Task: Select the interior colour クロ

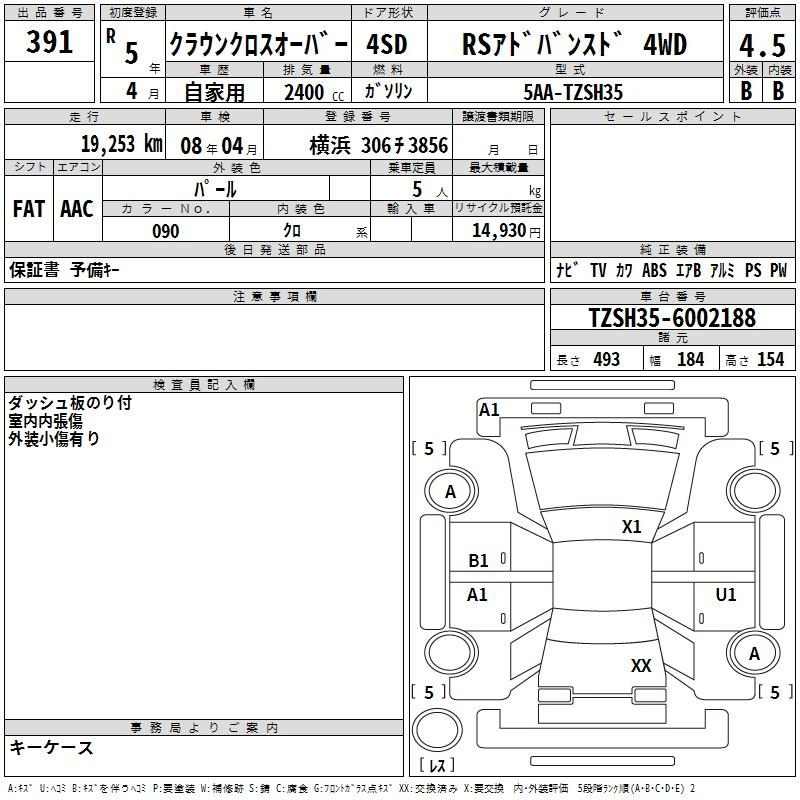Action: point(292,231)
